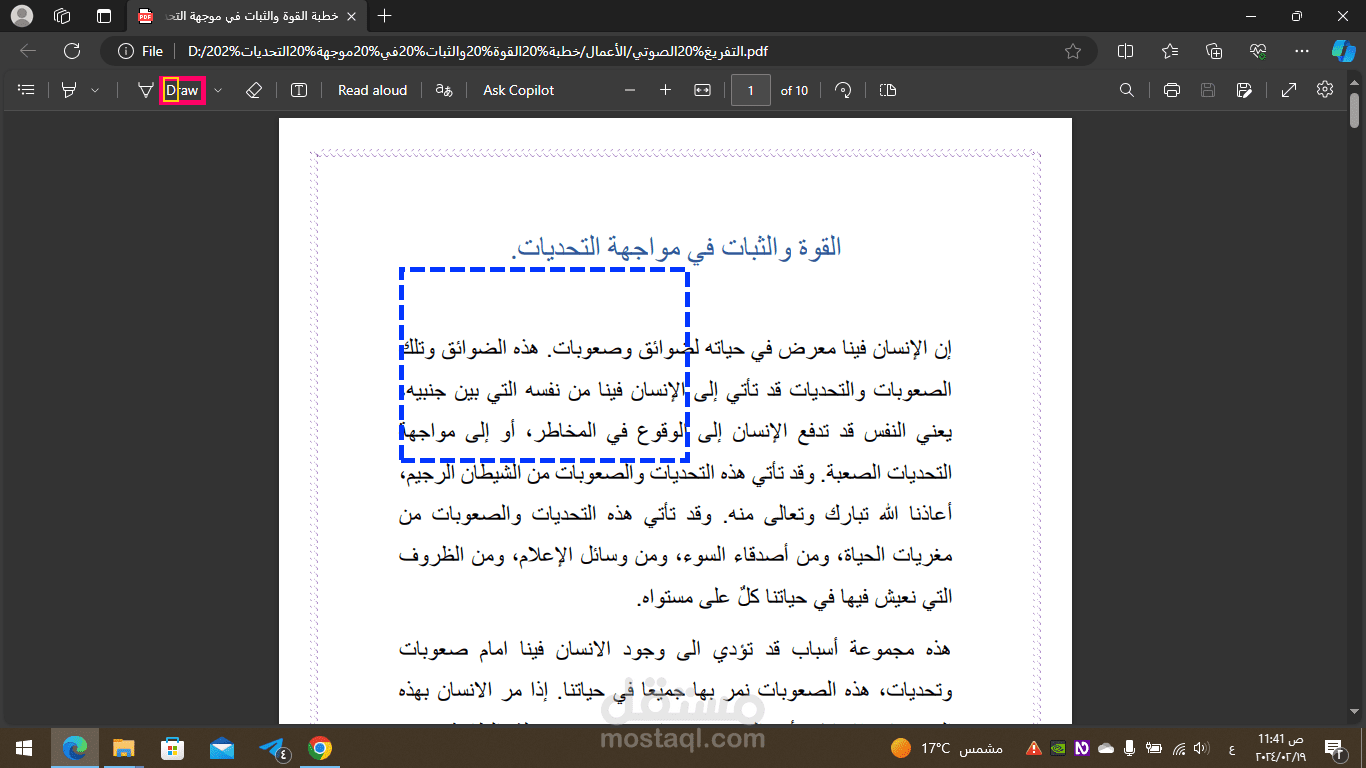Open Edge Settings and more menu
Viewport: 1366px width, 768px height.
tap(1301, 51)
